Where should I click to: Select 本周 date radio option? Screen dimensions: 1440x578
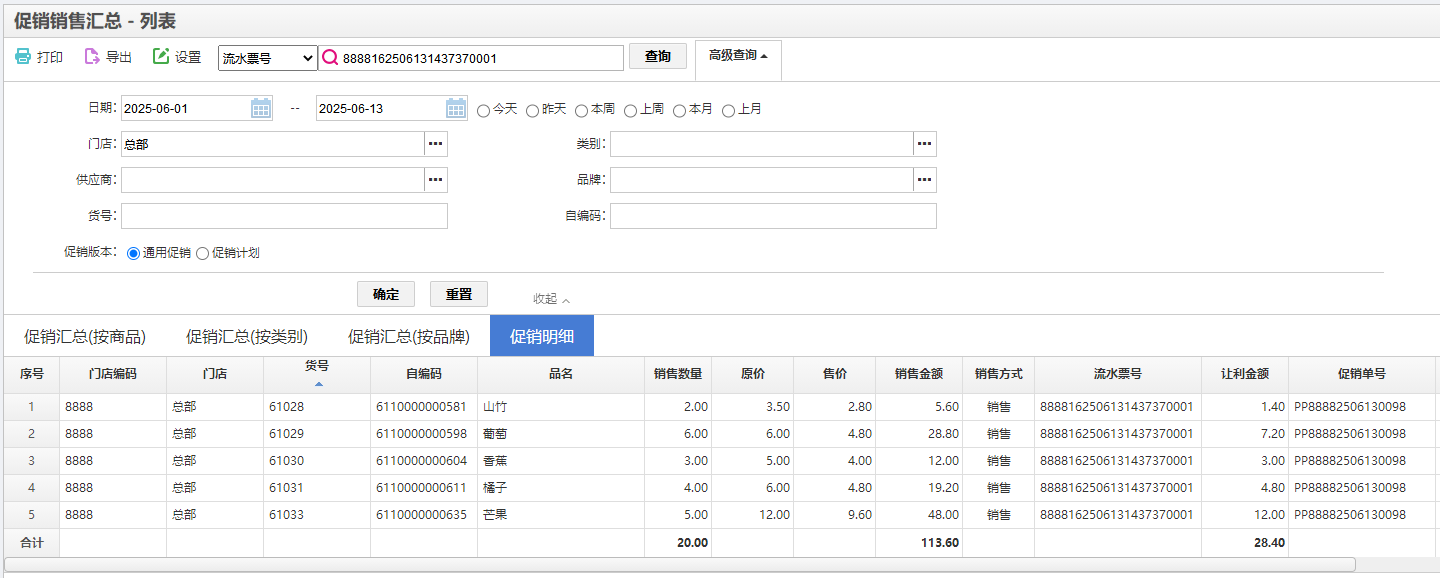(x=582, y=110)
